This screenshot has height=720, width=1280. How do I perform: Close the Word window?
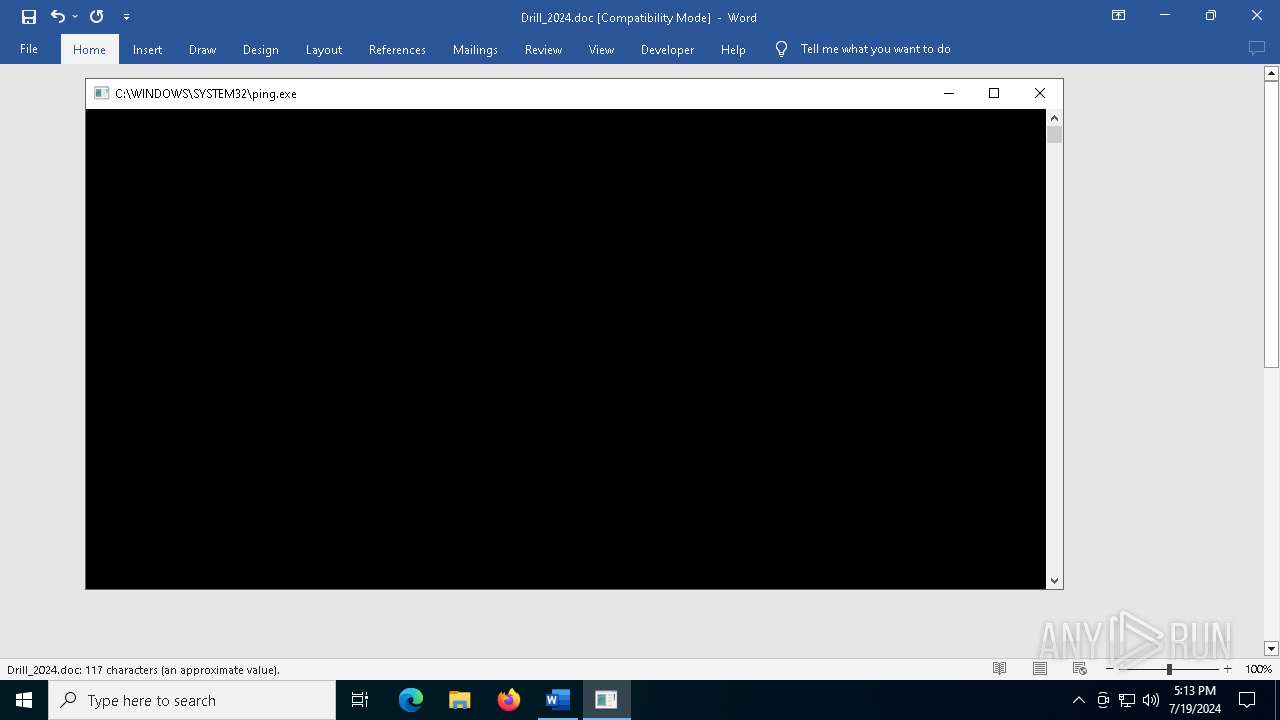coord(1257,16)
